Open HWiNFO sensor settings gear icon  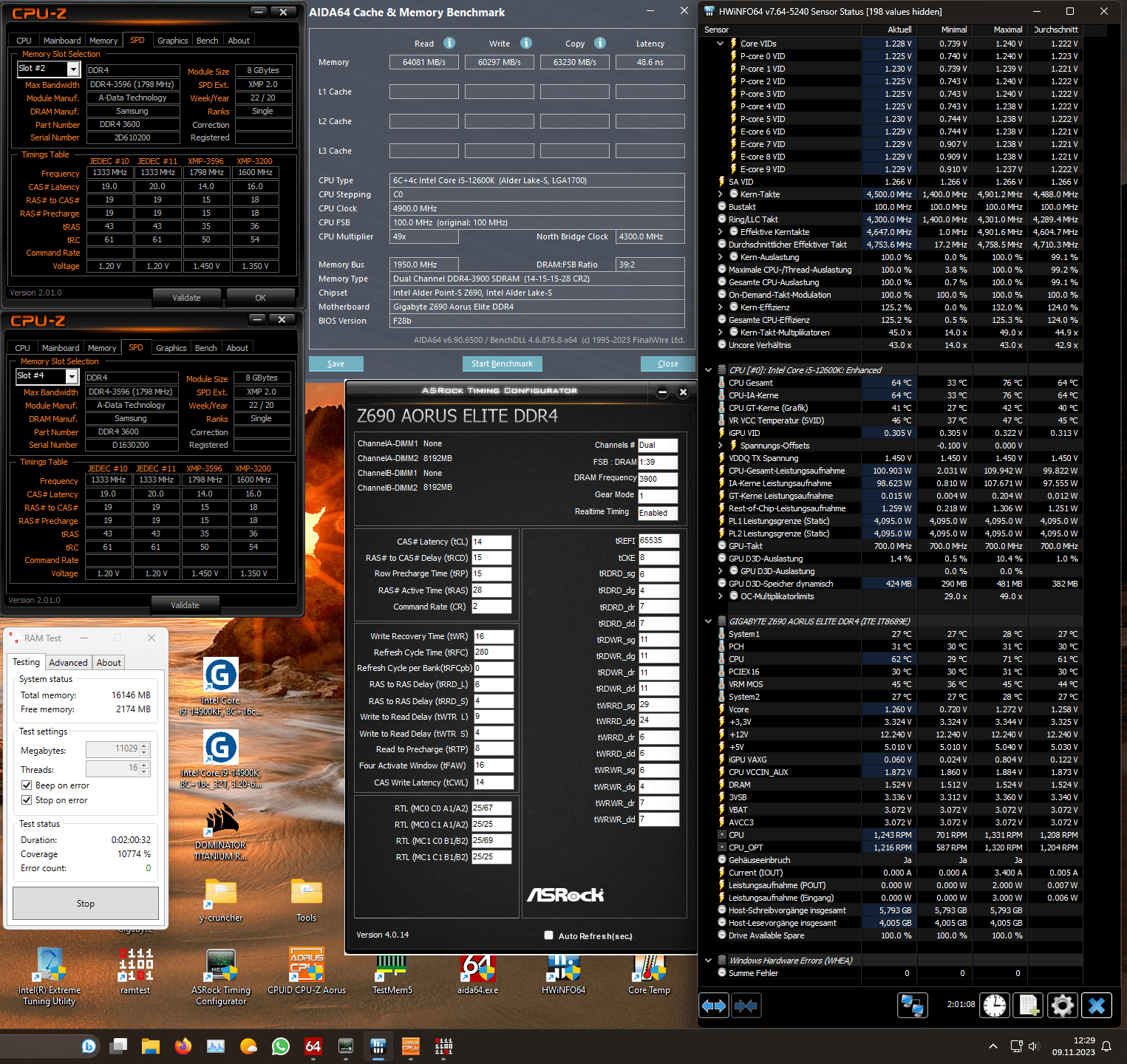[1063, 1006]
